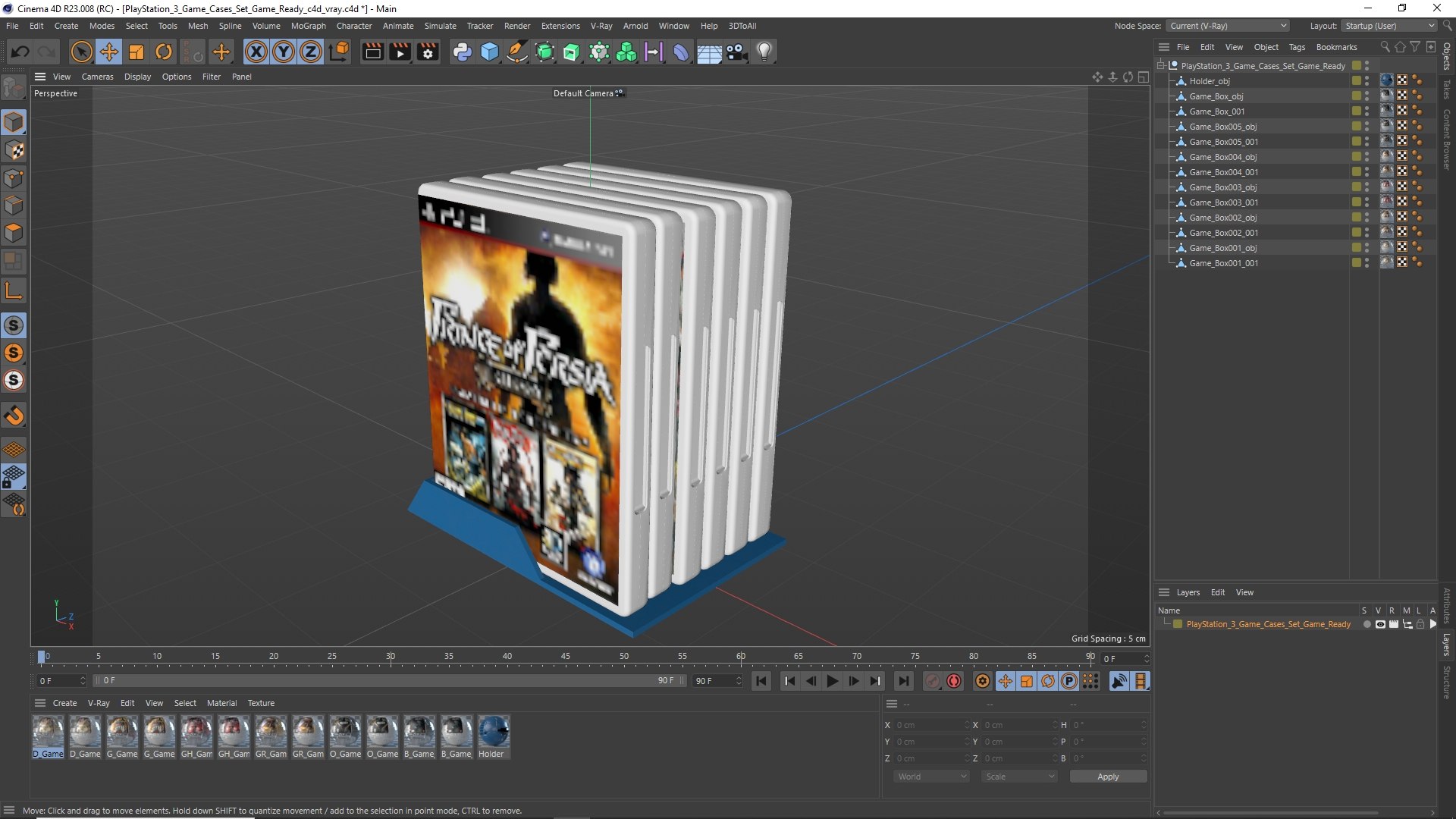1456x819 pixels.
Task: Toggle Autokeying record button
Action: click(954, 681)
